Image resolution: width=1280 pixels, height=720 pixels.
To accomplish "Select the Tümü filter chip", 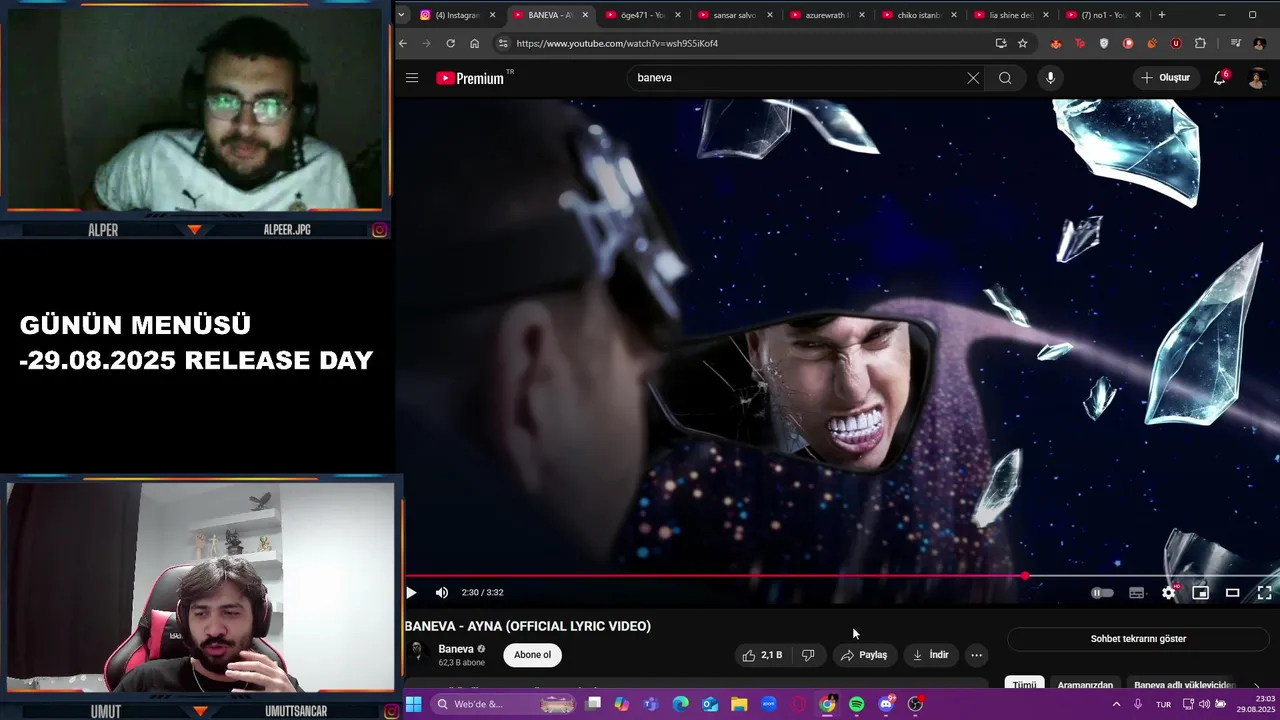I will pos(1024,685).
